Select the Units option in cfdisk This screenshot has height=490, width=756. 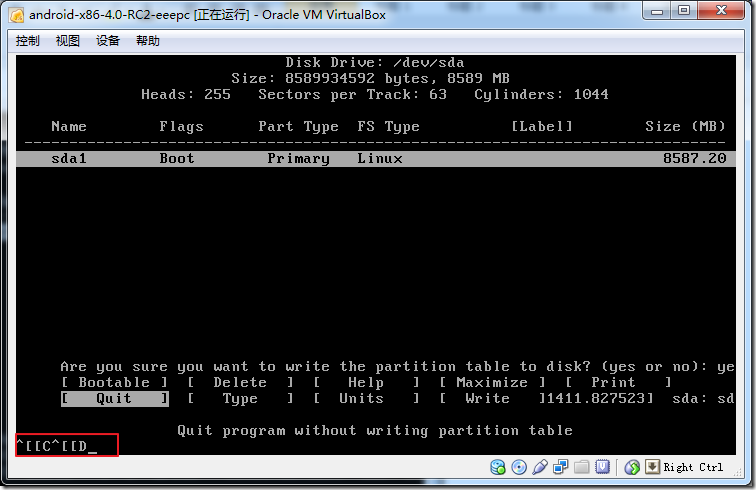click(366, 399)
